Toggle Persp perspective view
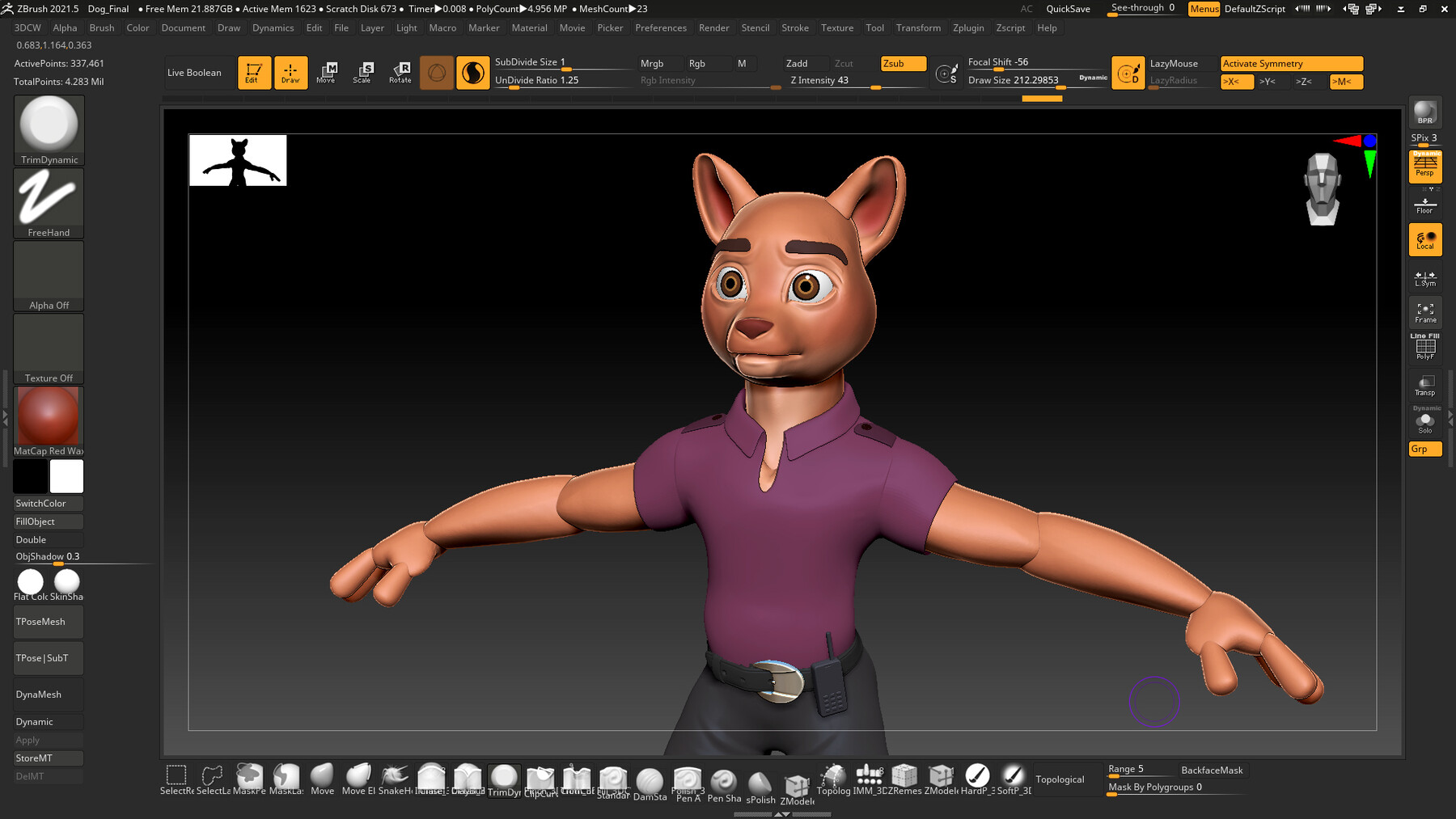The image size is (1456, 819). 1425,167
